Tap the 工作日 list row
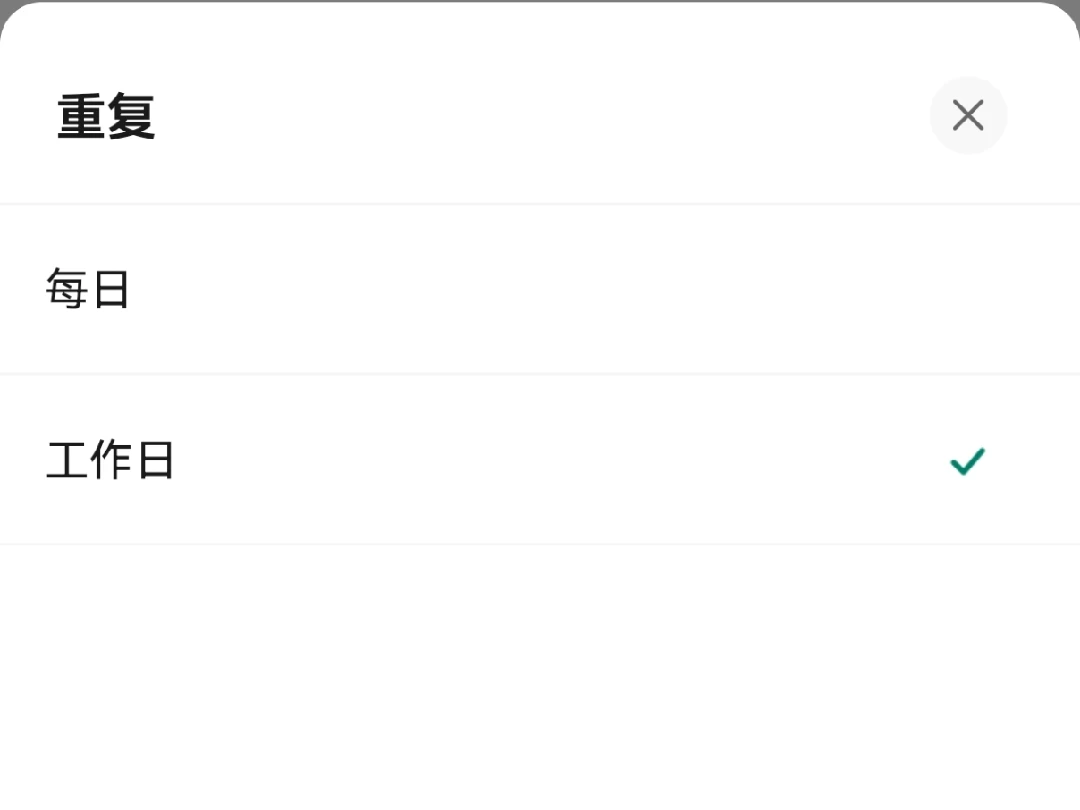 click(540, 461)
